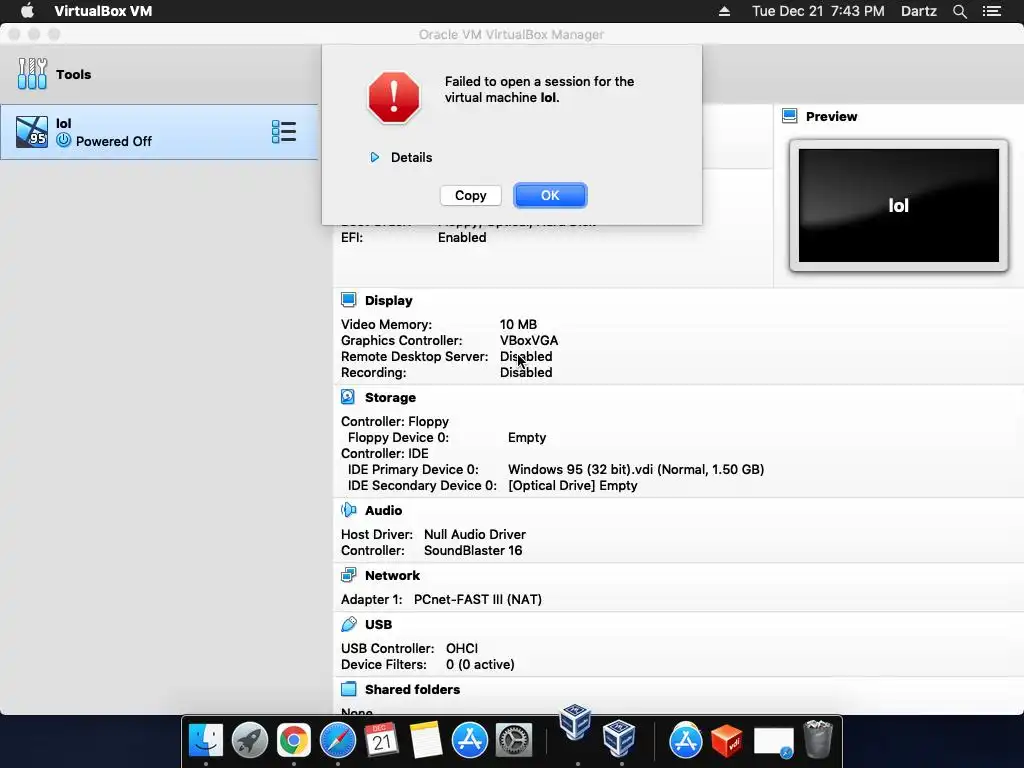The height and width of the screenshot is (768, 1024).
Task: Open the Audio settings section header
Action: click(383, 511)
